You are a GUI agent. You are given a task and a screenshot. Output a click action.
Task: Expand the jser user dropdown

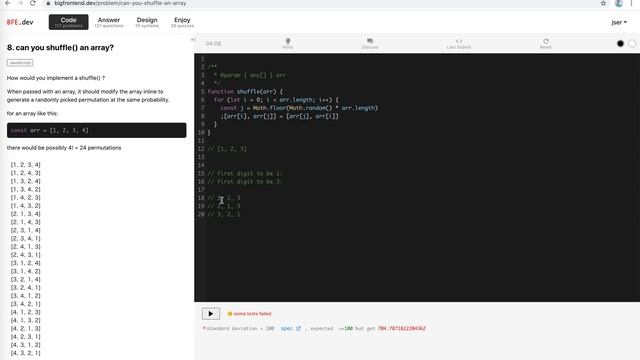coord(619,22)
